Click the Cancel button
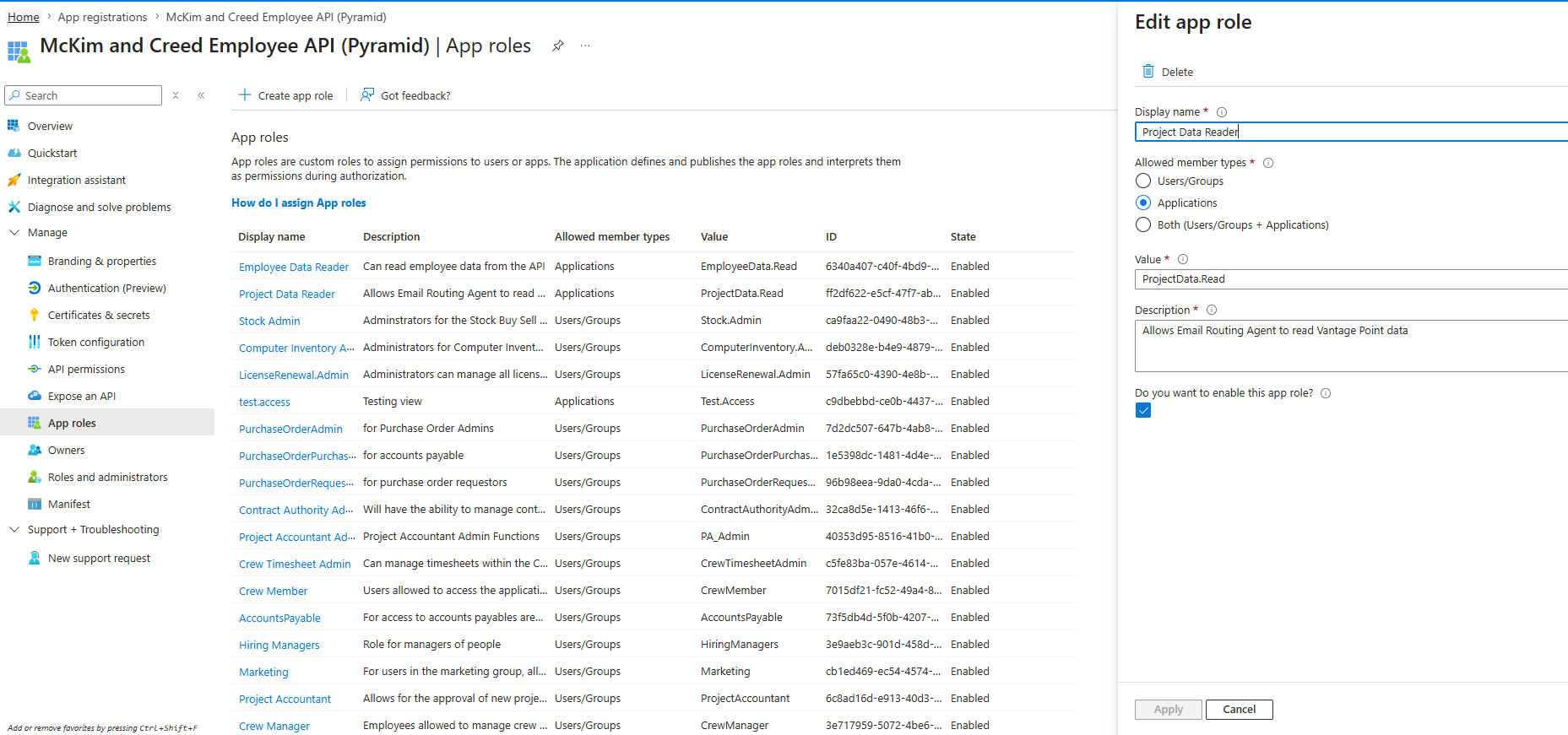The width and height of the screenshot is (1568, 735). click(x=1240, y=710)
